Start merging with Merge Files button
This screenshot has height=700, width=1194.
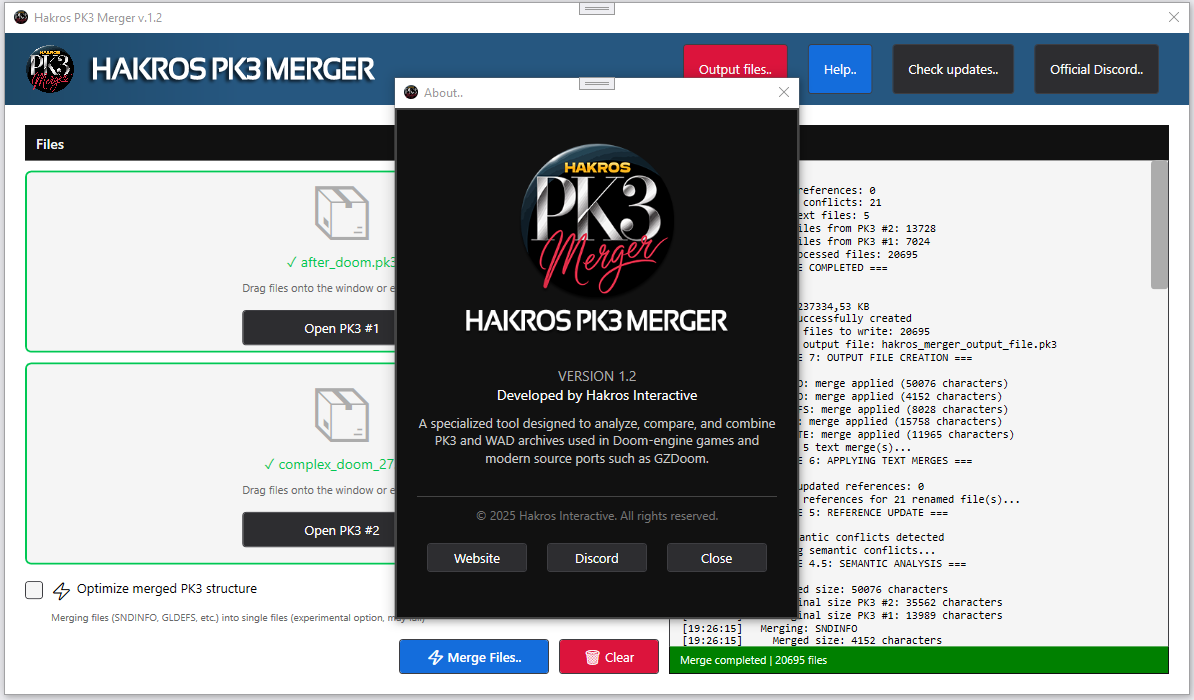coord(474,657)
